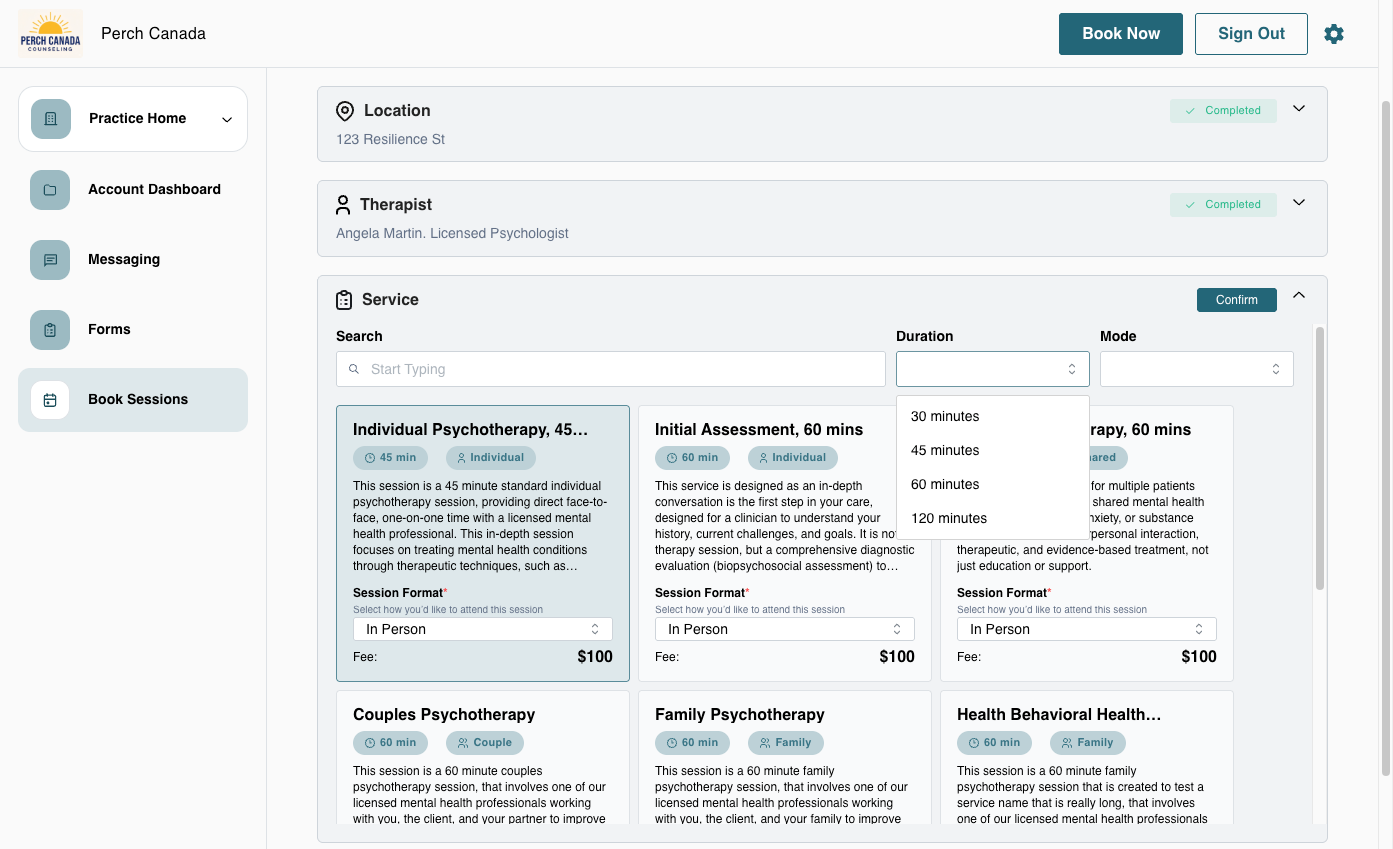Select Book Sessions in the sidebar

tap(133, 400)
